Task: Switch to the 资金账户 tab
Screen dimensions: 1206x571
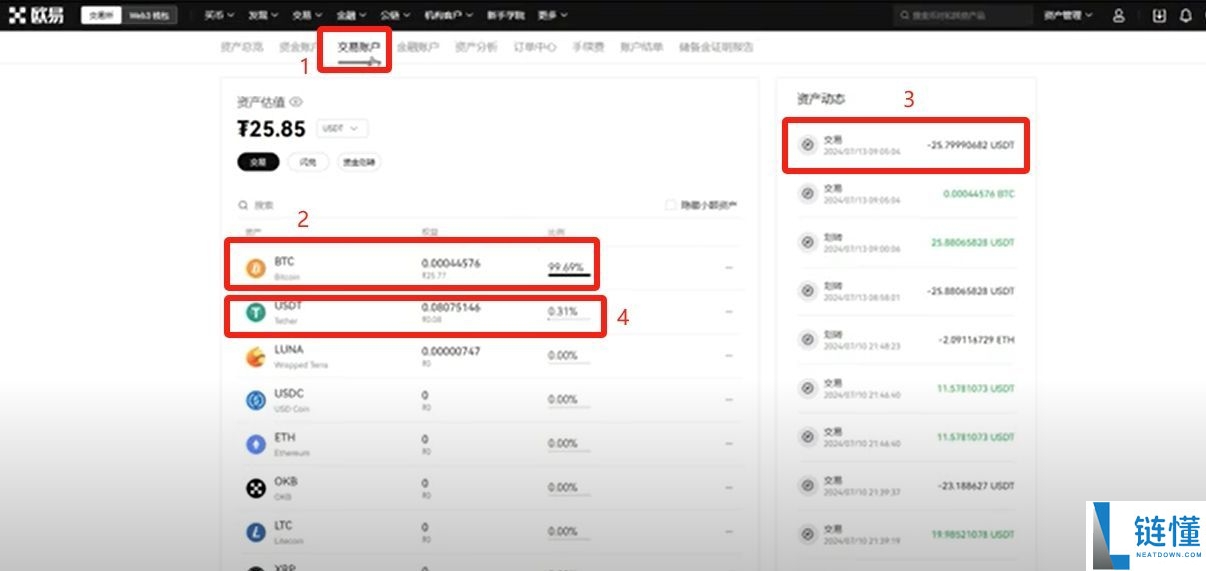Action: click(x=300, y=47)
